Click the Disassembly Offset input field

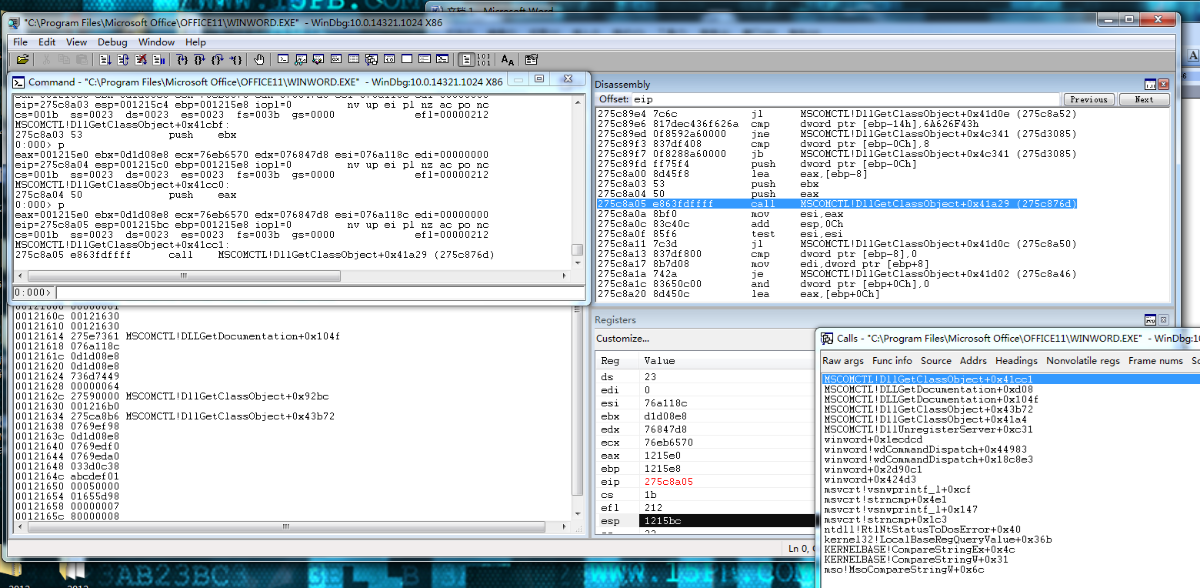[846, 99]
